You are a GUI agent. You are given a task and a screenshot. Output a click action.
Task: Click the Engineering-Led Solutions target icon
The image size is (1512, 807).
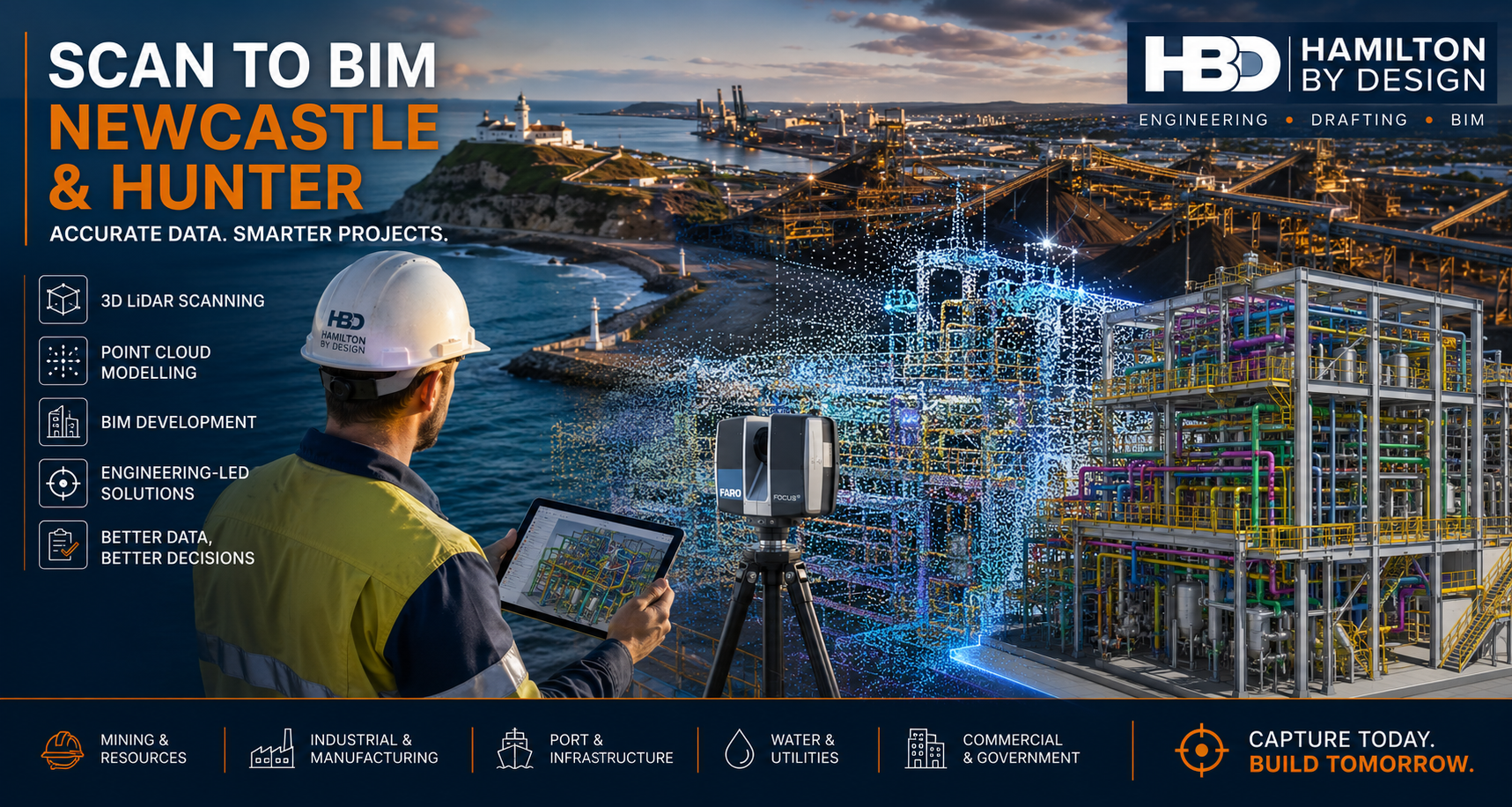63,483
